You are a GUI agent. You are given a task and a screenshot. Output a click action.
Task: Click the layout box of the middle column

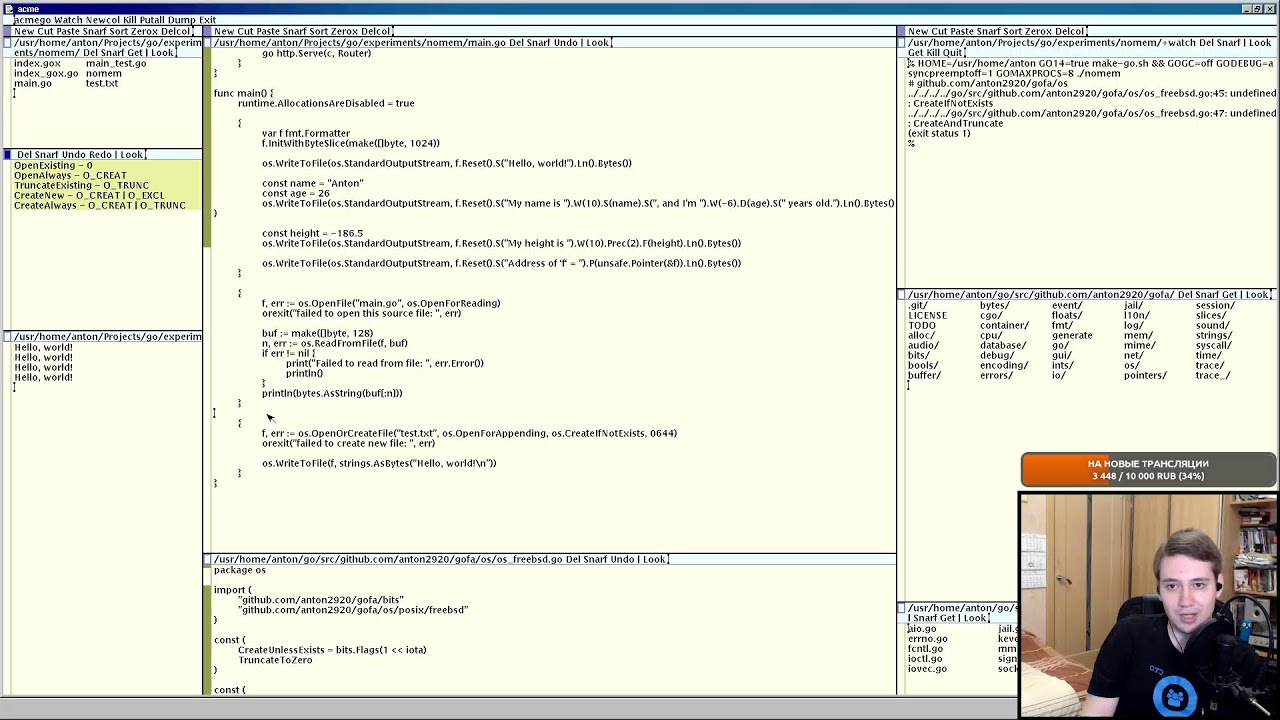pyautogui.click(x=207, y=31)
